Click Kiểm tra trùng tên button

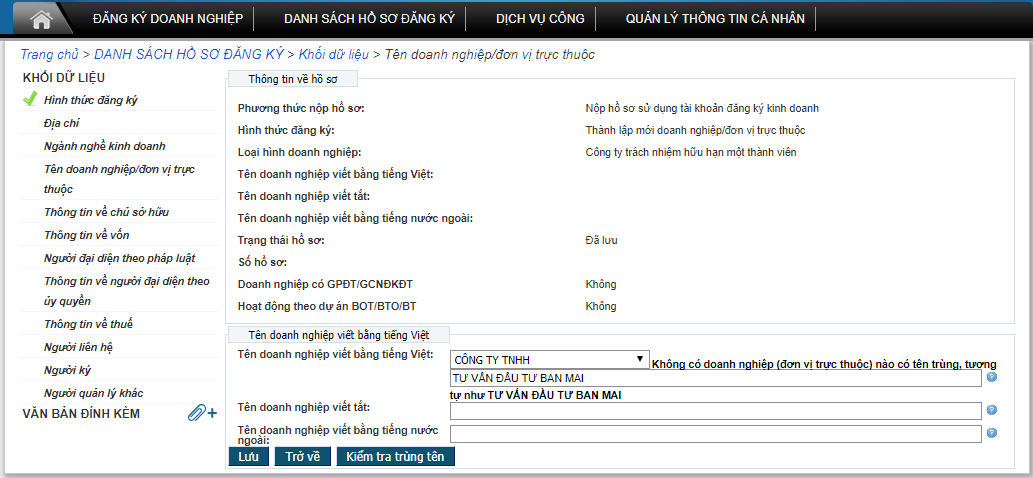pos(395,456)
